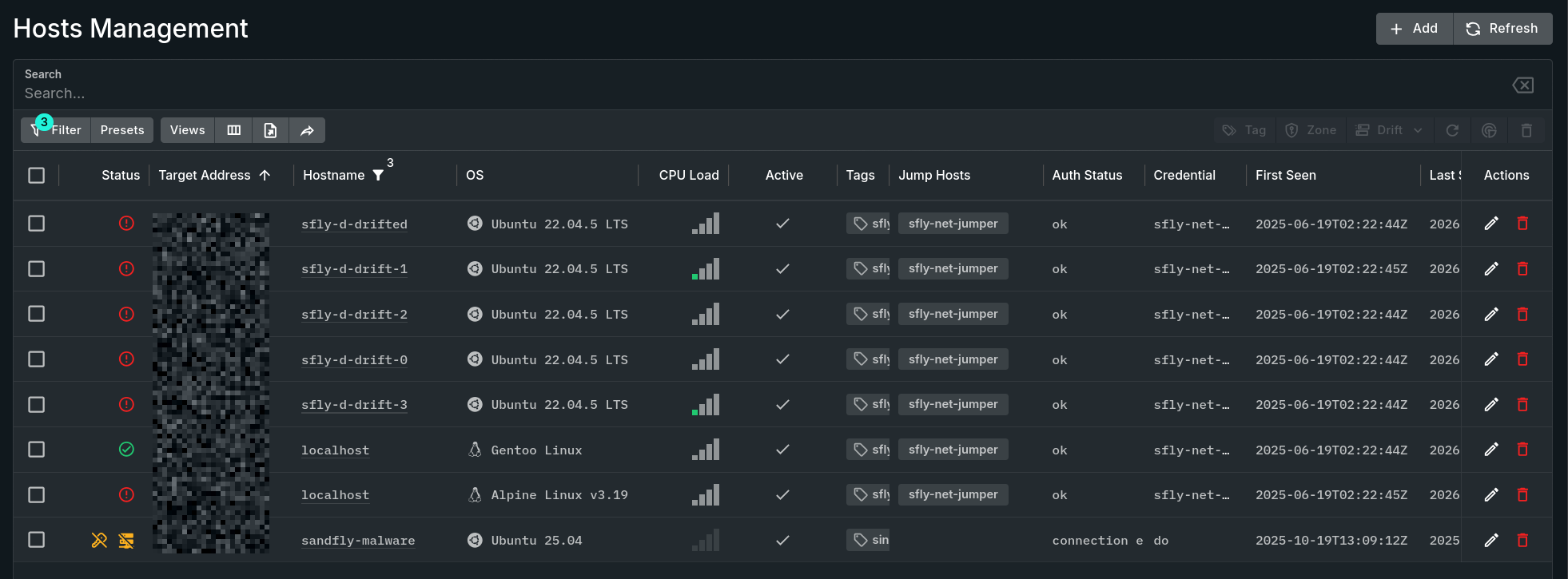Open the Drift dropdown menu
This screenshot has width=1568, height=579.
(1390, 130)
